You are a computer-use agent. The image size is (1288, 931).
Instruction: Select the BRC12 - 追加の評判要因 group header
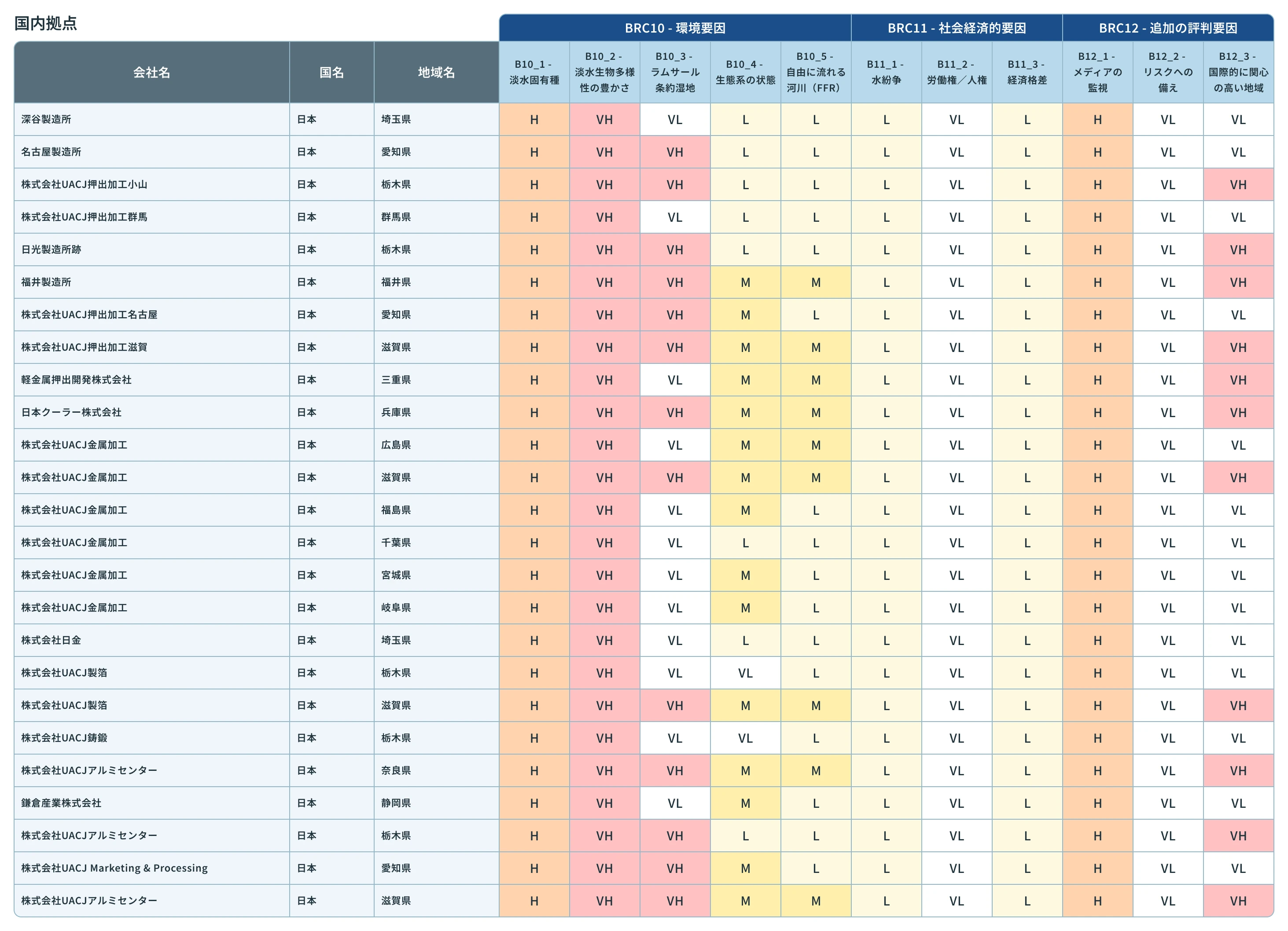[1168, 28]
